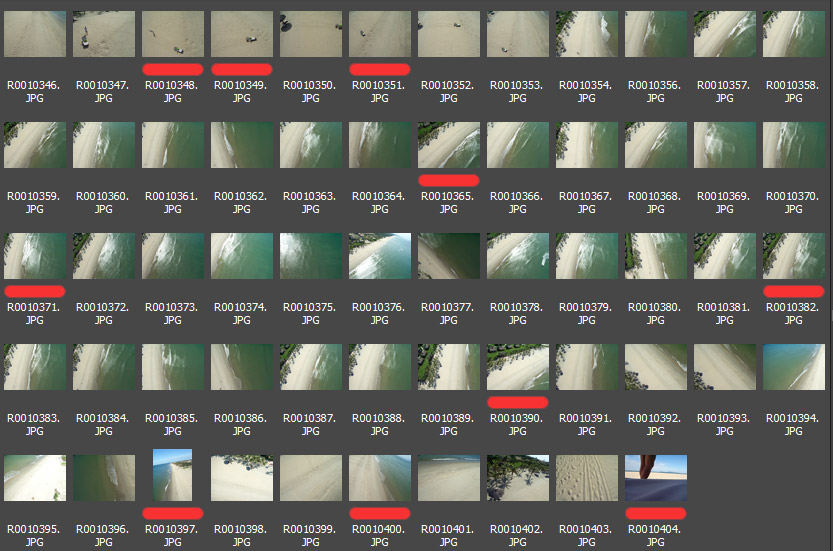Click the file name R0010393.JPG
The width and height of the screenshot is (833, 551).
point(724,425)
